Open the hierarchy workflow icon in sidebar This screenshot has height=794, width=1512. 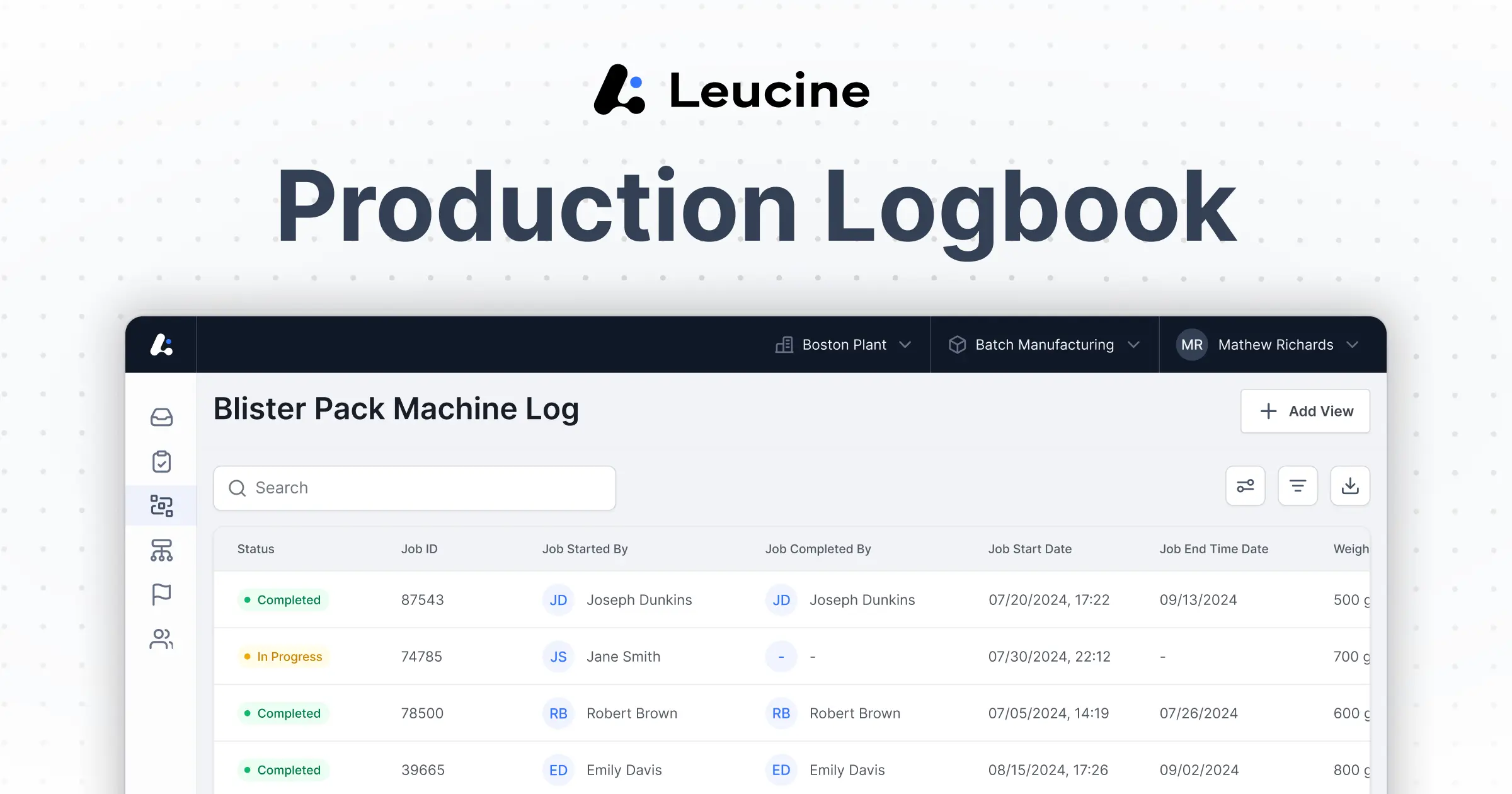161,550
